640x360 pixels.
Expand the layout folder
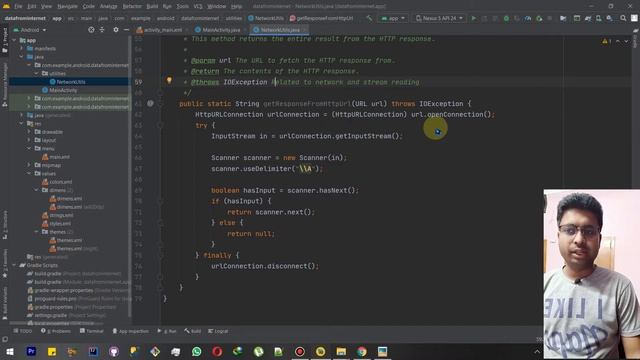(29, 140)
